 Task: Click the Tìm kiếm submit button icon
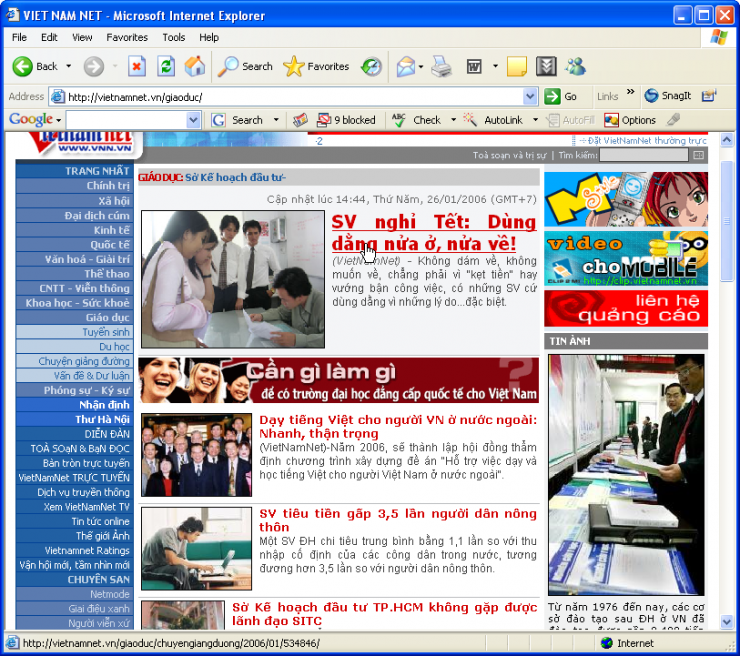tap(699, 155)
